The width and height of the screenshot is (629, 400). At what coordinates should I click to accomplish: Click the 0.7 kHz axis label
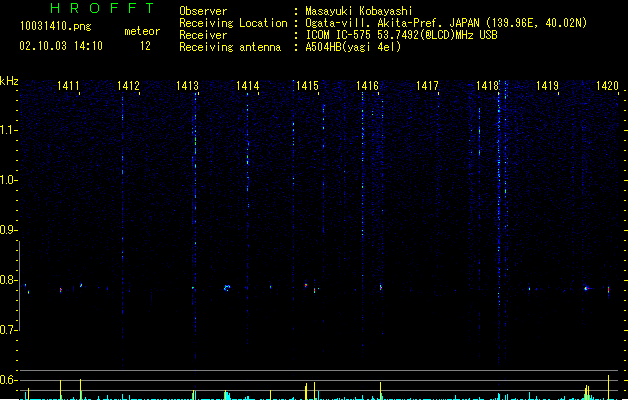click(x=8, y=330)
